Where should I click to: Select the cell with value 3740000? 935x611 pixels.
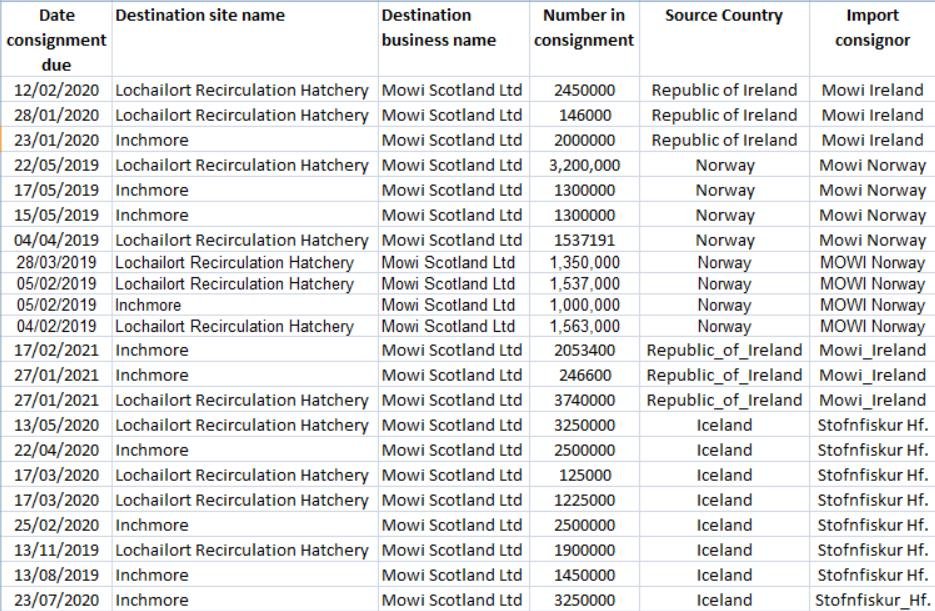click(x=584, y=400)
